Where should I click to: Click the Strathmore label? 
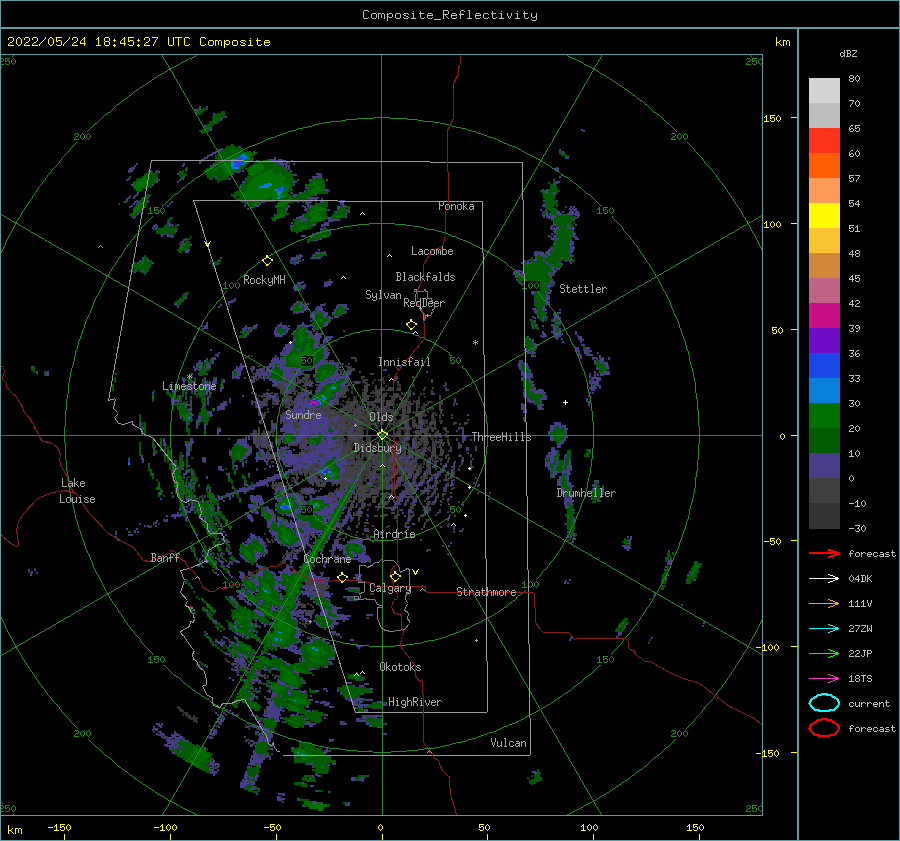[x=486, y=592]
